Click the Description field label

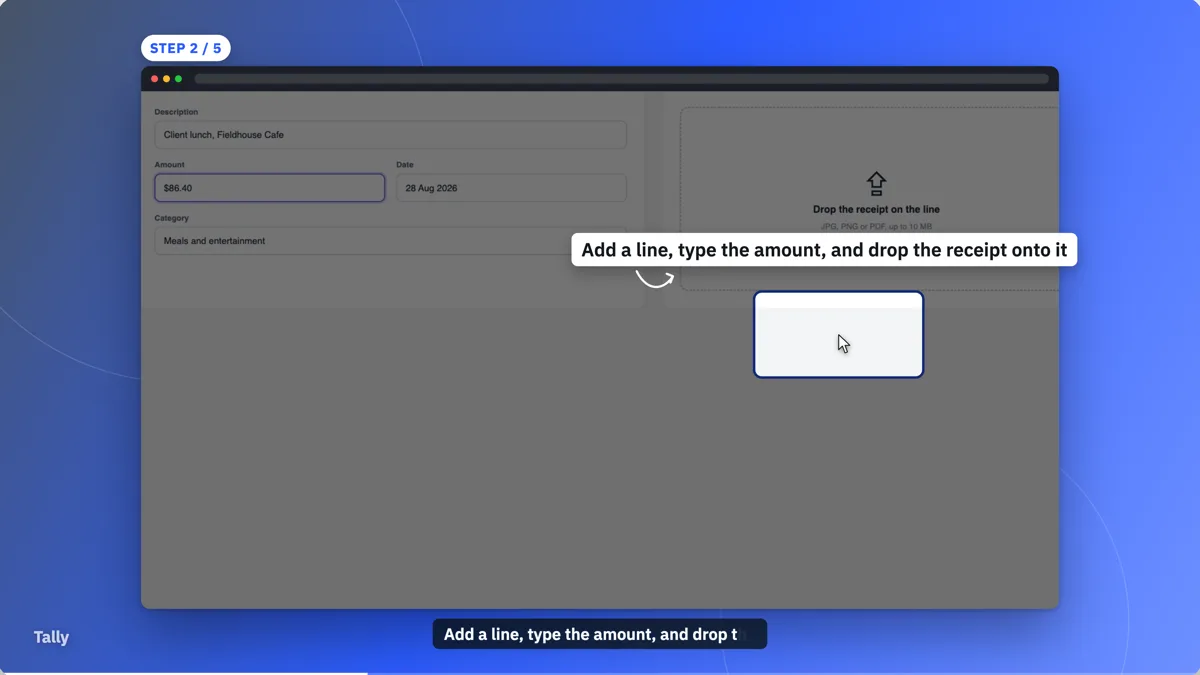[176, 112]
